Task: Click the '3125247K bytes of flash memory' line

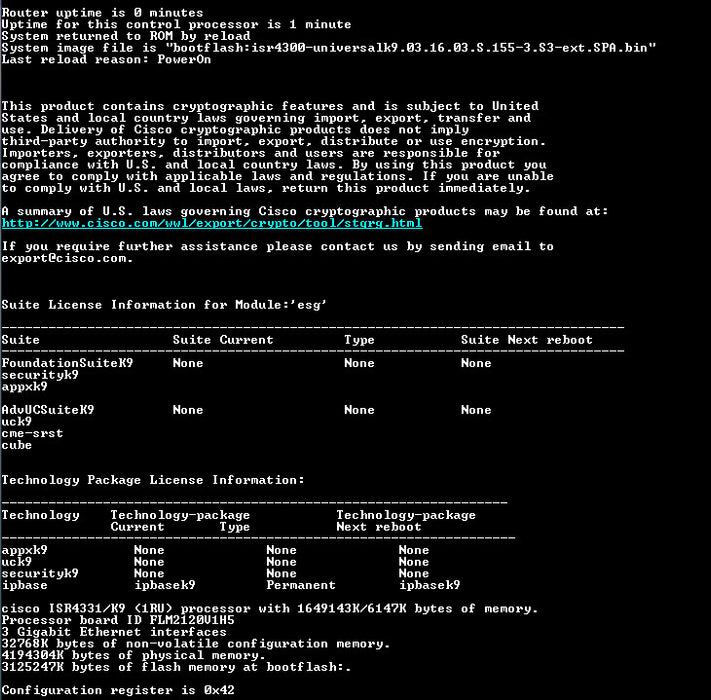Action: coord(176,667)
